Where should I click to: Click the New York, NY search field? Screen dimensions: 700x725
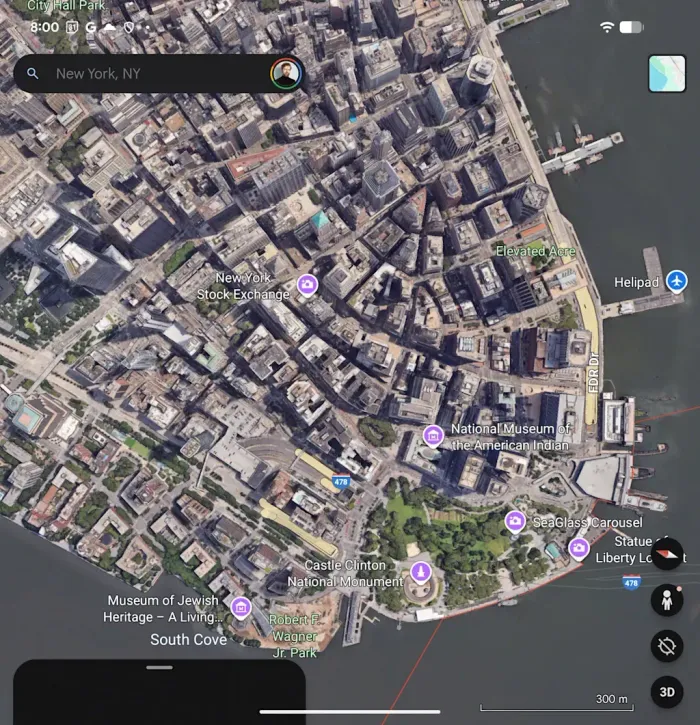pyautogui.click(x=150, y=74)
